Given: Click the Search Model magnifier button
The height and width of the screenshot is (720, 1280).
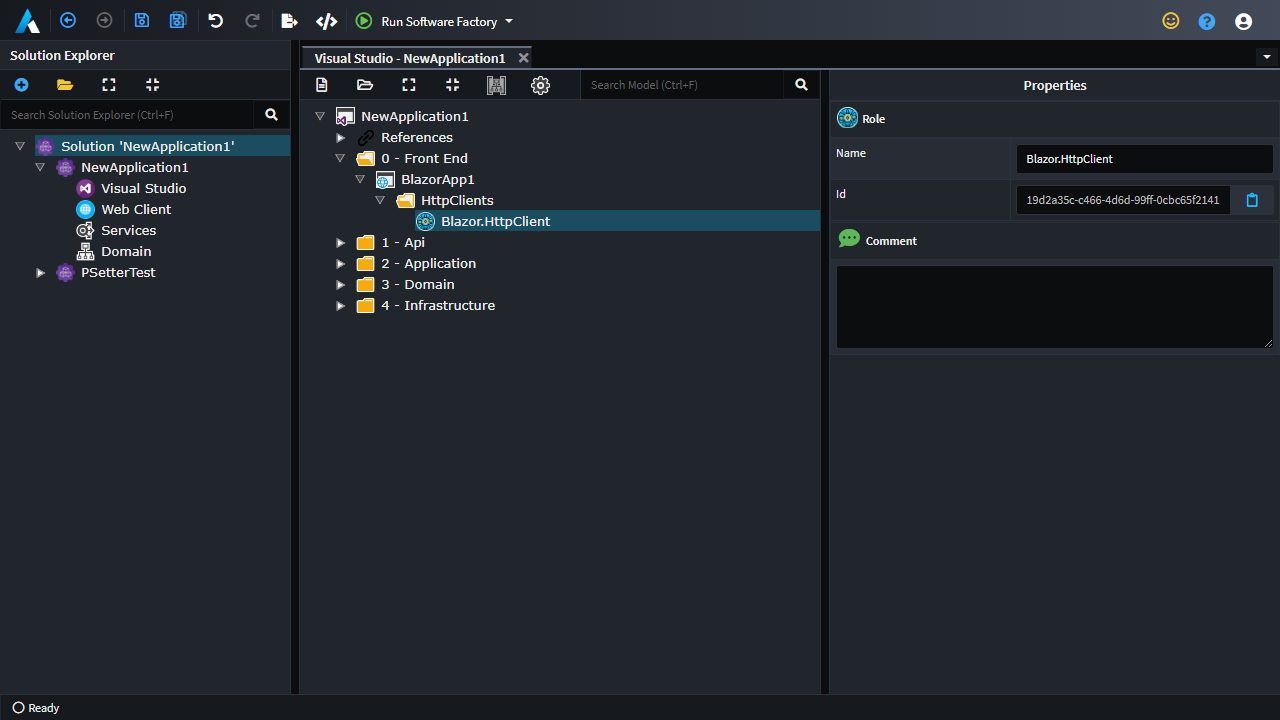Looking at the screenshot, I should pyautogui.click(x=801, y=85).
